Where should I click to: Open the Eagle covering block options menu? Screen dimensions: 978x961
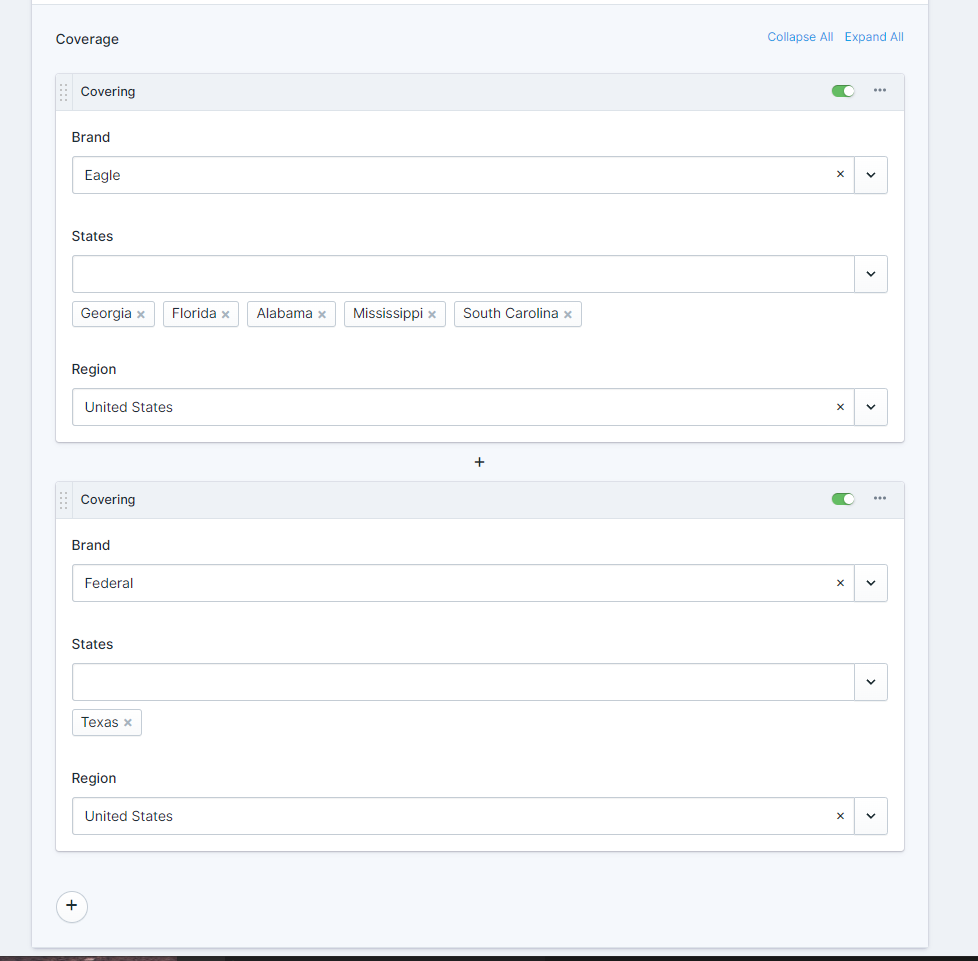(879, 90)
